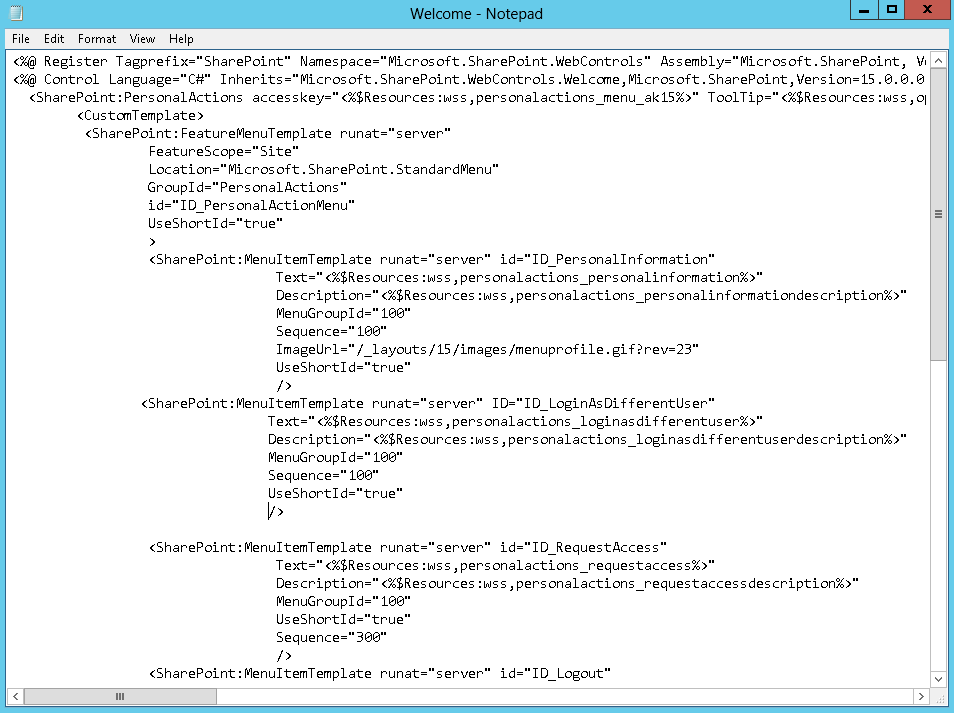Open the Format menu
Screen dimensions: 954x713
pos(96,39)
